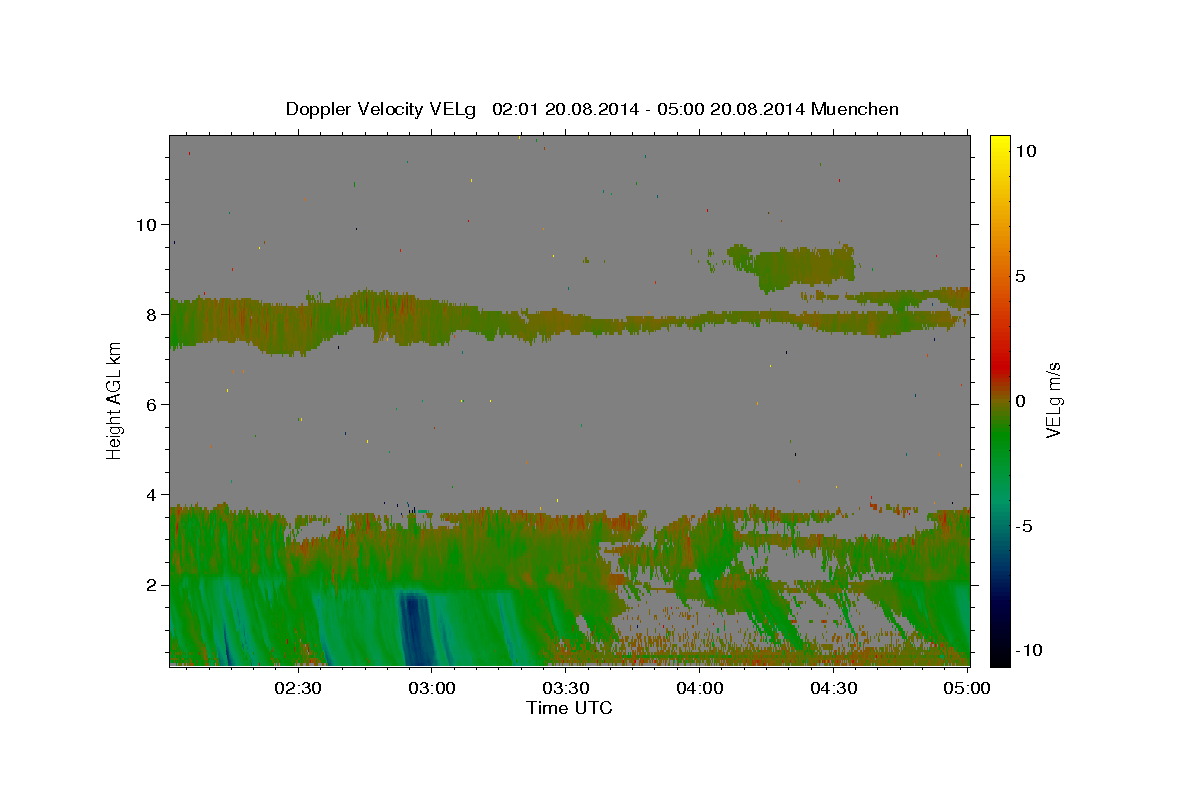Click the height tick label '4'

[x=150, y=495]
